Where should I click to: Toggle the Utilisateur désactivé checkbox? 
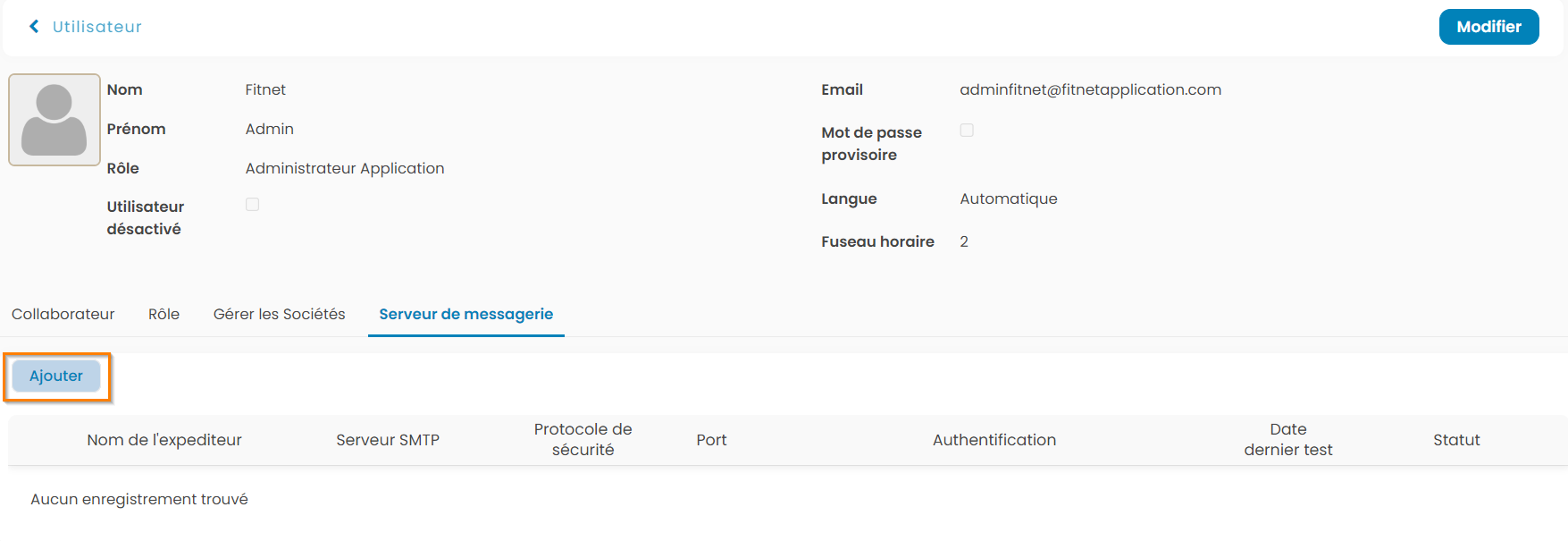[x=253, y=205]
